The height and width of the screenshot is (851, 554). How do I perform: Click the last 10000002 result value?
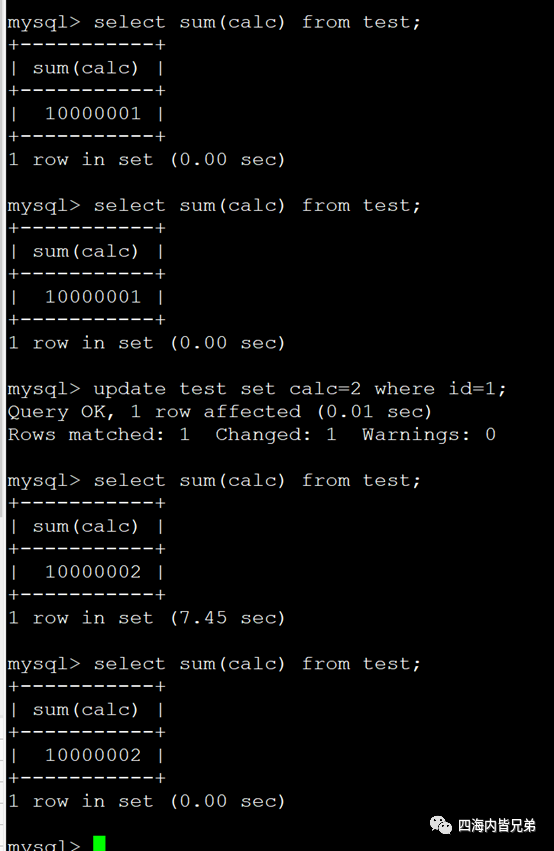(93, 755)
